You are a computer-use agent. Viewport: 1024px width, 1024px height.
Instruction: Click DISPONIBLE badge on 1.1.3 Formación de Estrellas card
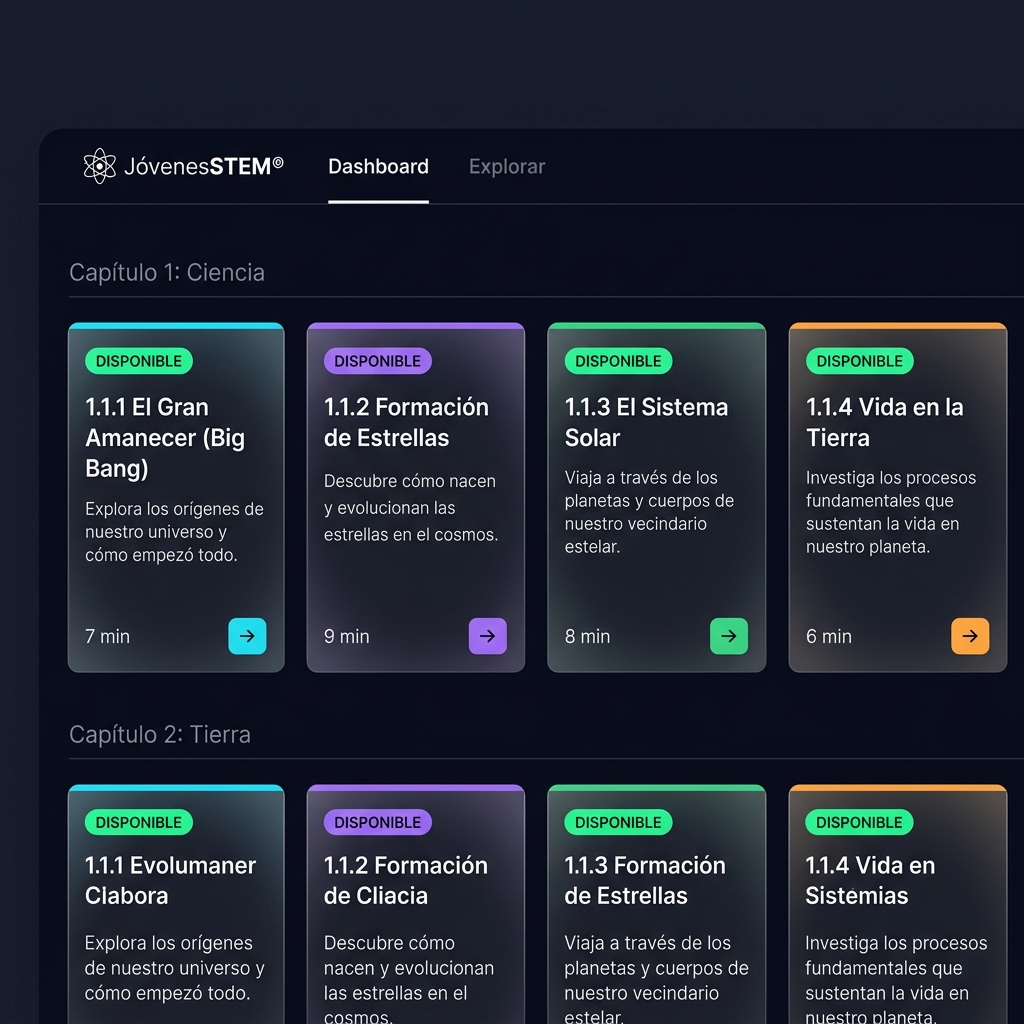coord(618,822)
